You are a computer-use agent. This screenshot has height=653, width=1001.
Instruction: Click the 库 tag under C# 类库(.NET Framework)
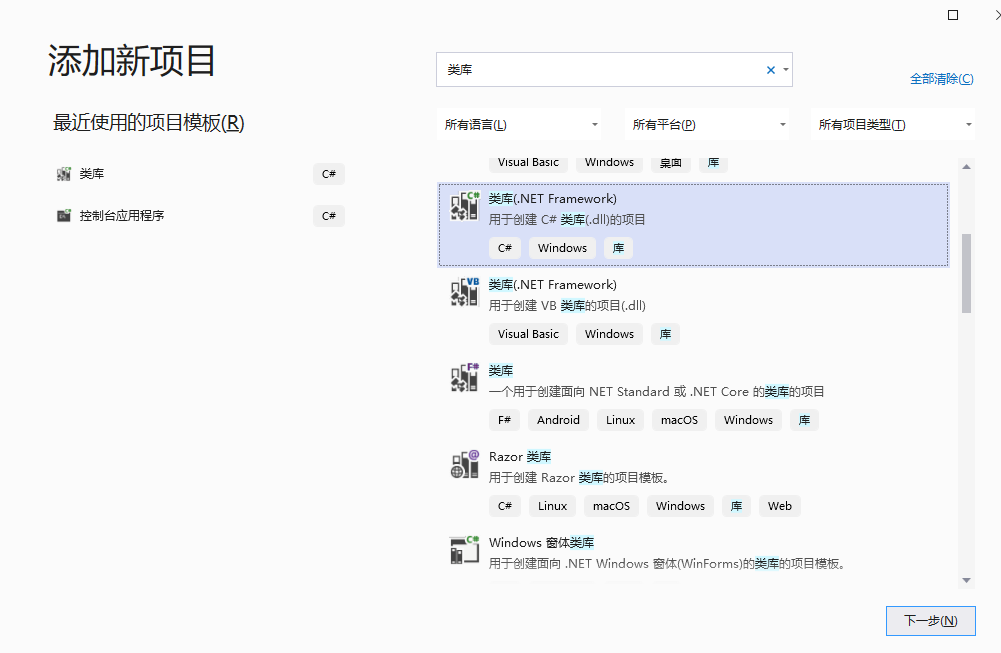pyautogui.click(x=619, y=248)
